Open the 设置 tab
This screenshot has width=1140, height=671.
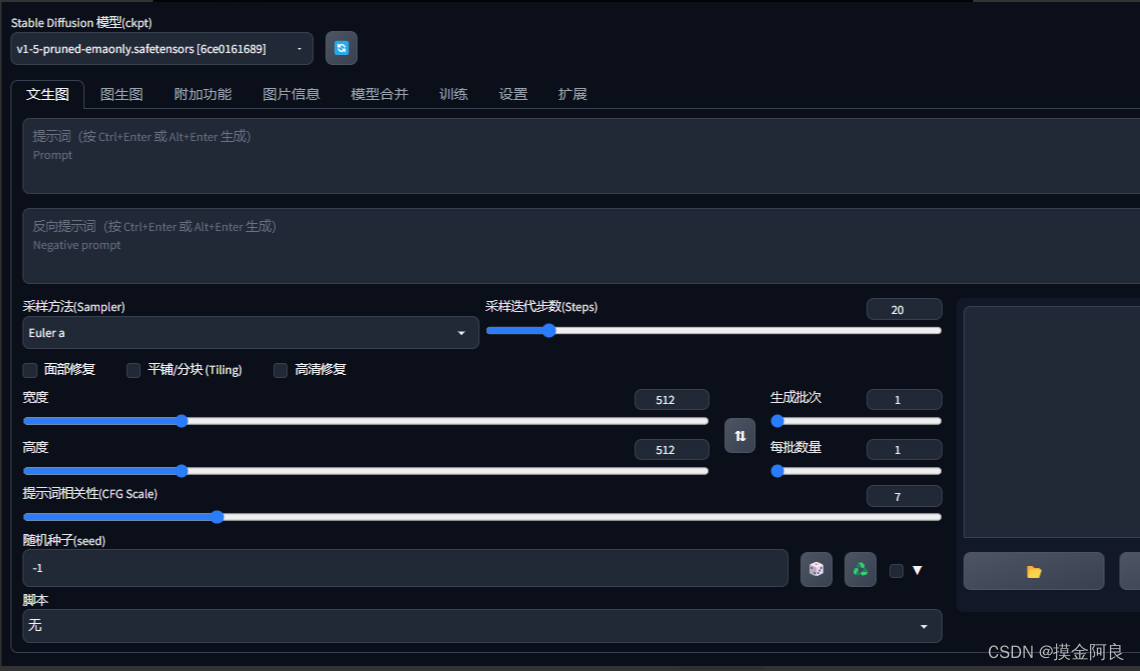(x=513, y=95)
